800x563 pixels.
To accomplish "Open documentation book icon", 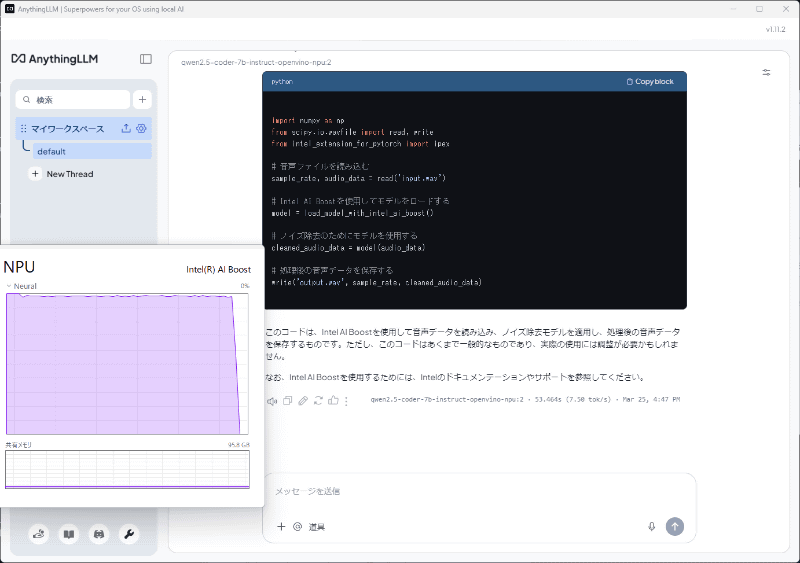I will 69,534.
